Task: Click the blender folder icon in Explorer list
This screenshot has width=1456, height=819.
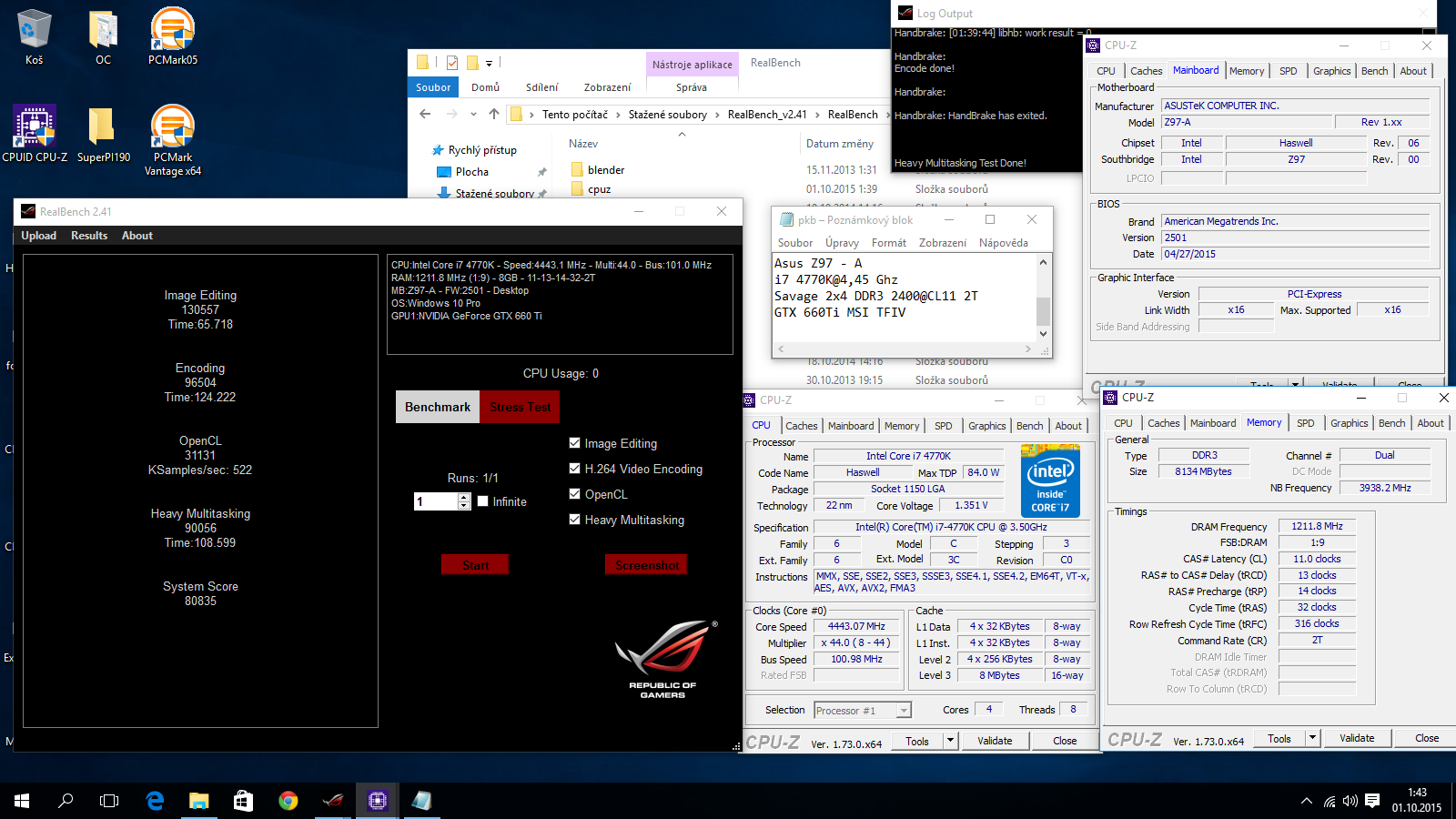Action: (x=577, y=169)
